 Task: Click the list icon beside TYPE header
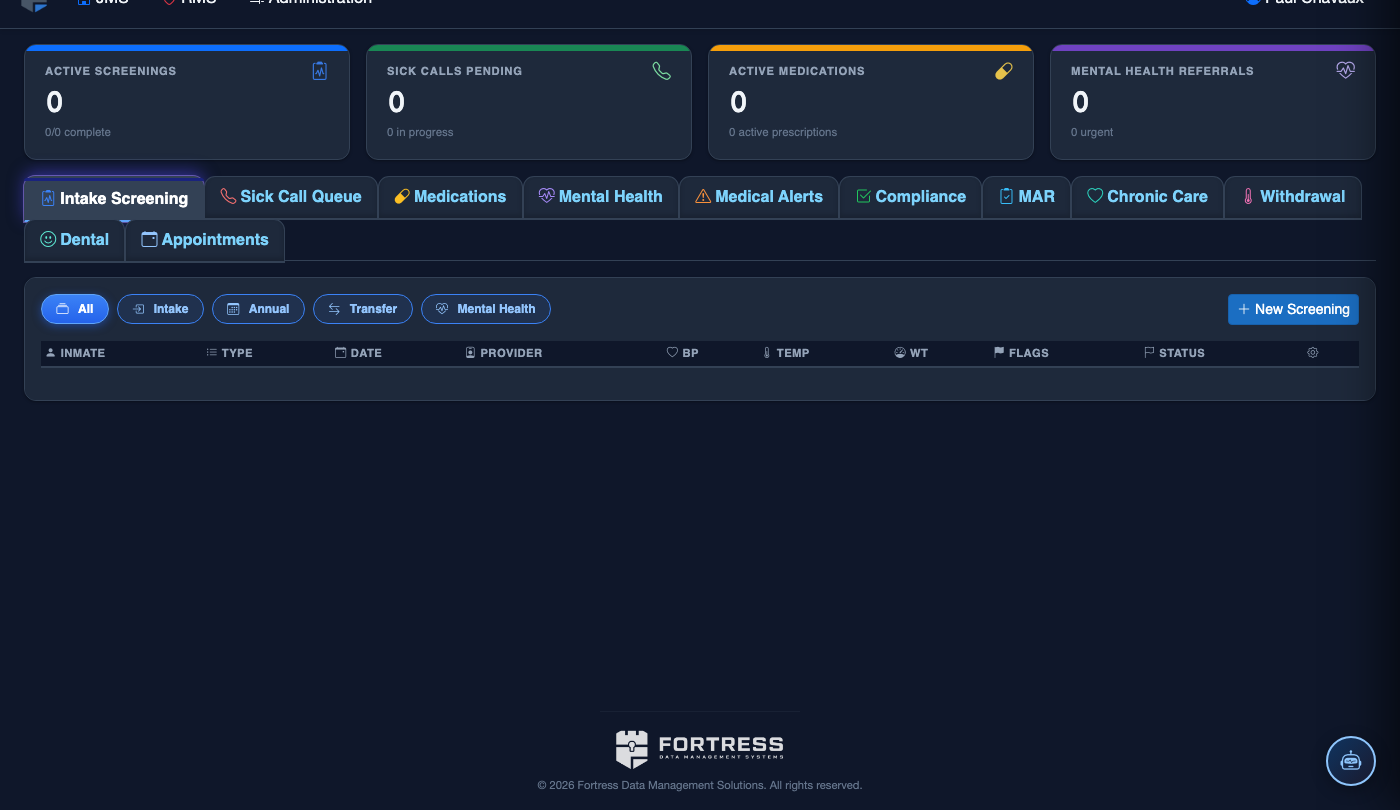click(x=212, y=353)
